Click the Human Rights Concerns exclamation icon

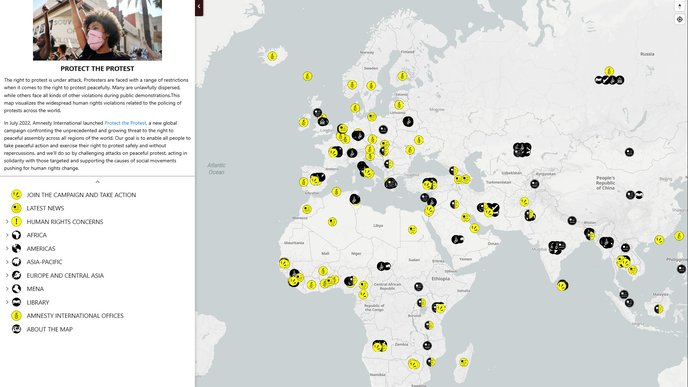[16, 222]
